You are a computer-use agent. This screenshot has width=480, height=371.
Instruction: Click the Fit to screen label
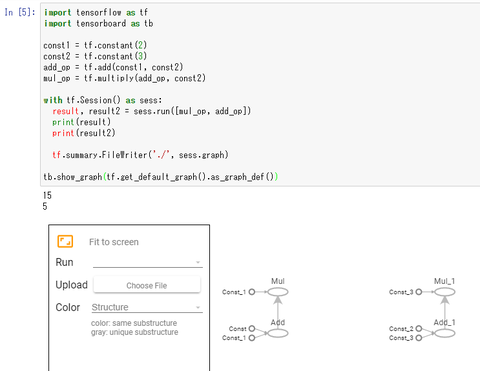pos(114,242)
